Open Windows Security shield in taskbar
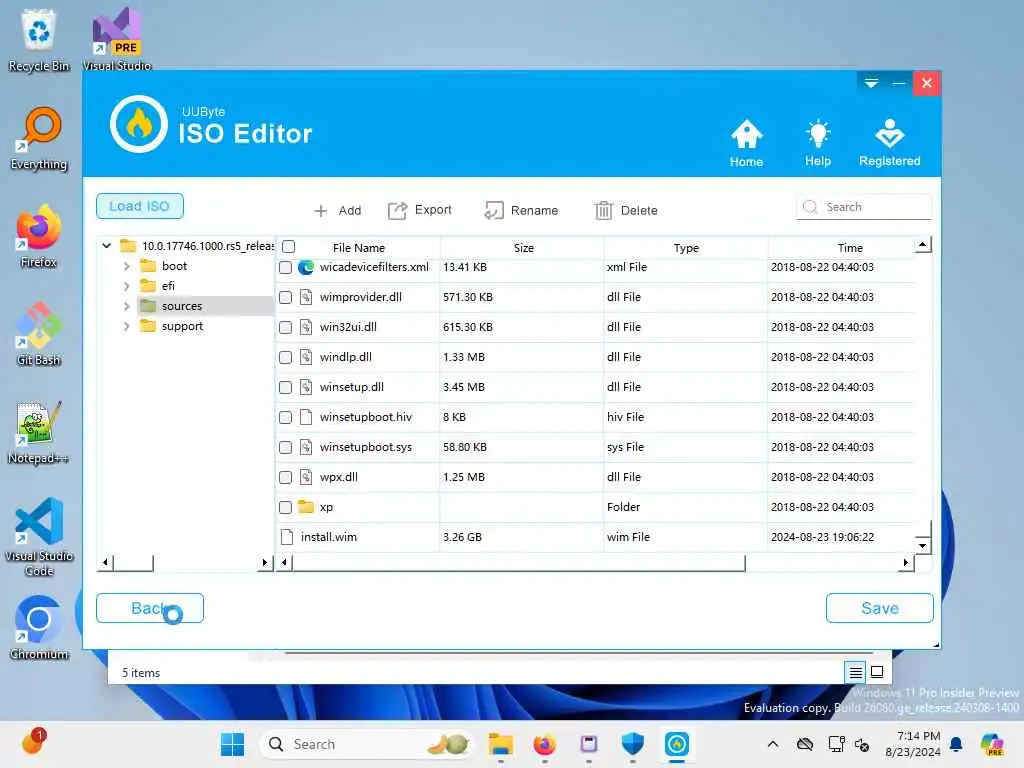The width and height of the screenshot is (1024, 768). click(632, 744)
